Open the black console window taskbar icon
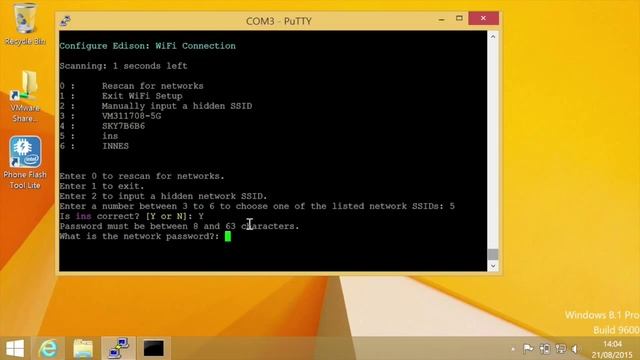This screenshot has height=360, width=640. pyautogui.click(x=153, y=349)
